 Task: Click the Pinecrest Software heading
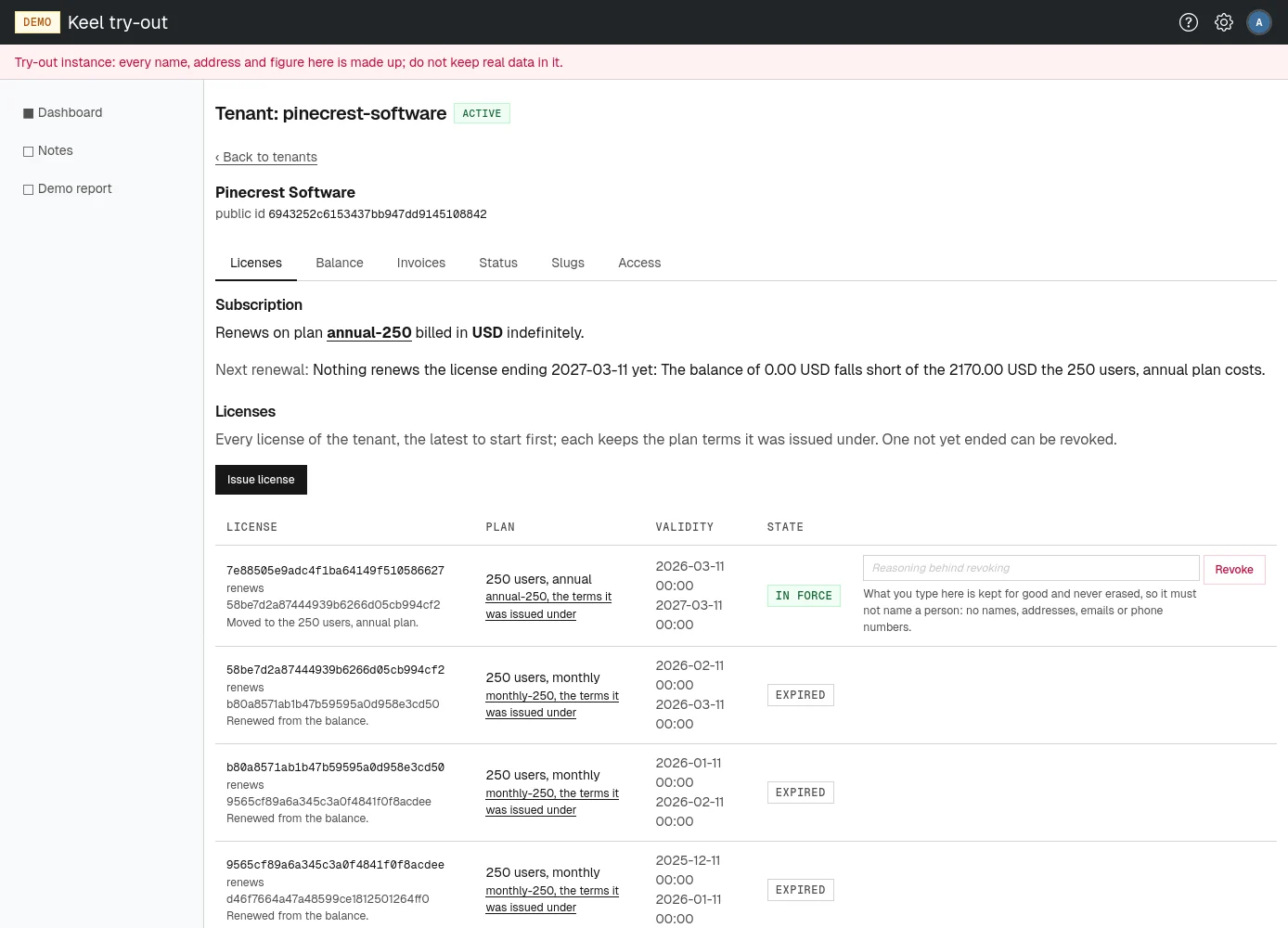pyautogui.click(x=285, y=192)
